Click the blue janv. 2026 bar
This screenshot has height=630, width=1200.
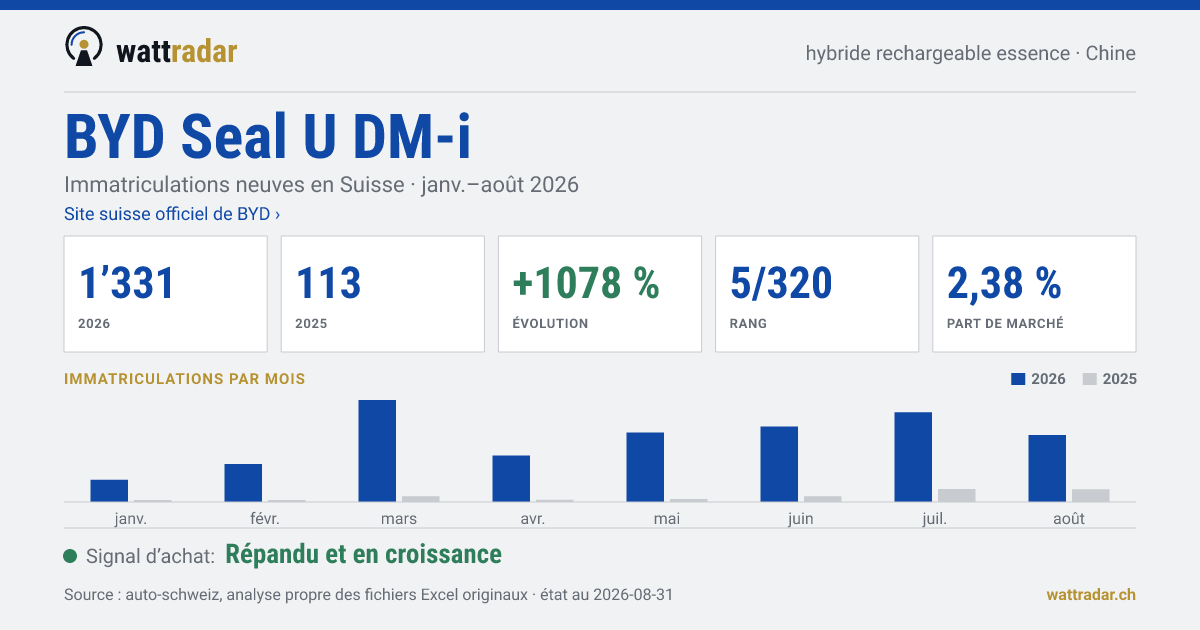coord(109,491)
